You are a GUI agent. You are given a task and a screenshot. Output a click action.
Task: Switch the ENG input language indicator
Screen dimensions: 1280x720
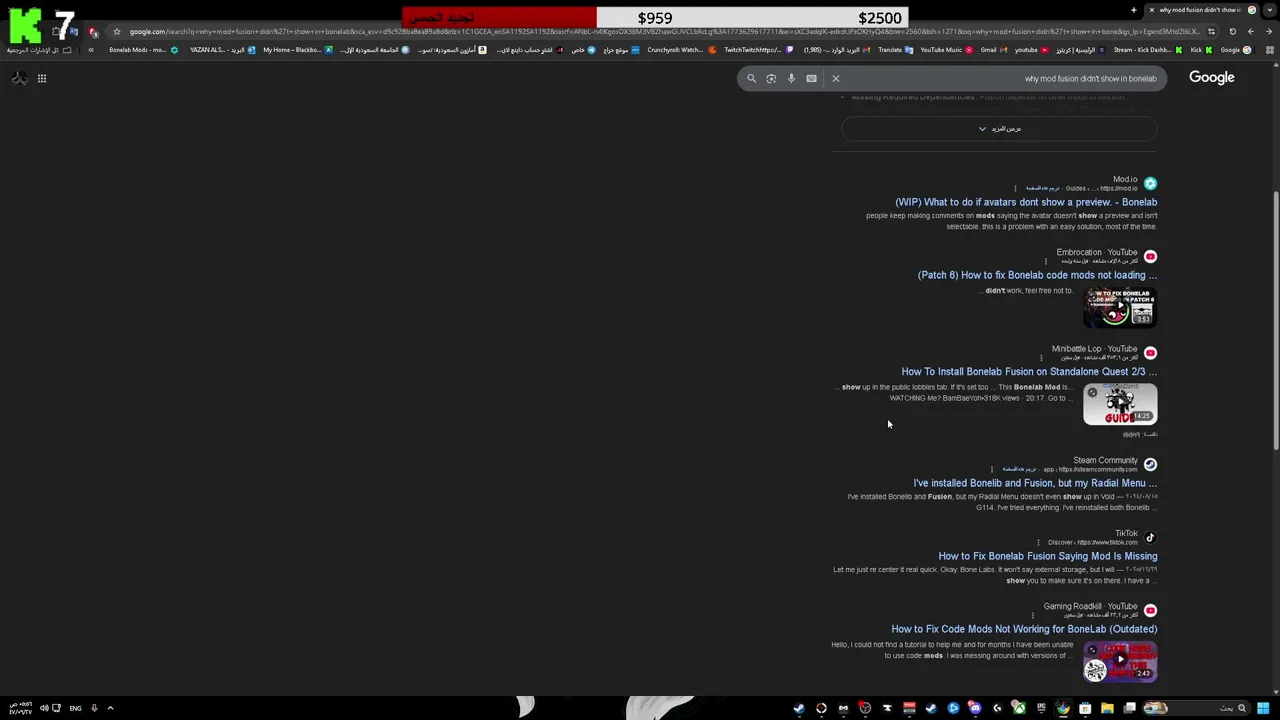(75, 708)
